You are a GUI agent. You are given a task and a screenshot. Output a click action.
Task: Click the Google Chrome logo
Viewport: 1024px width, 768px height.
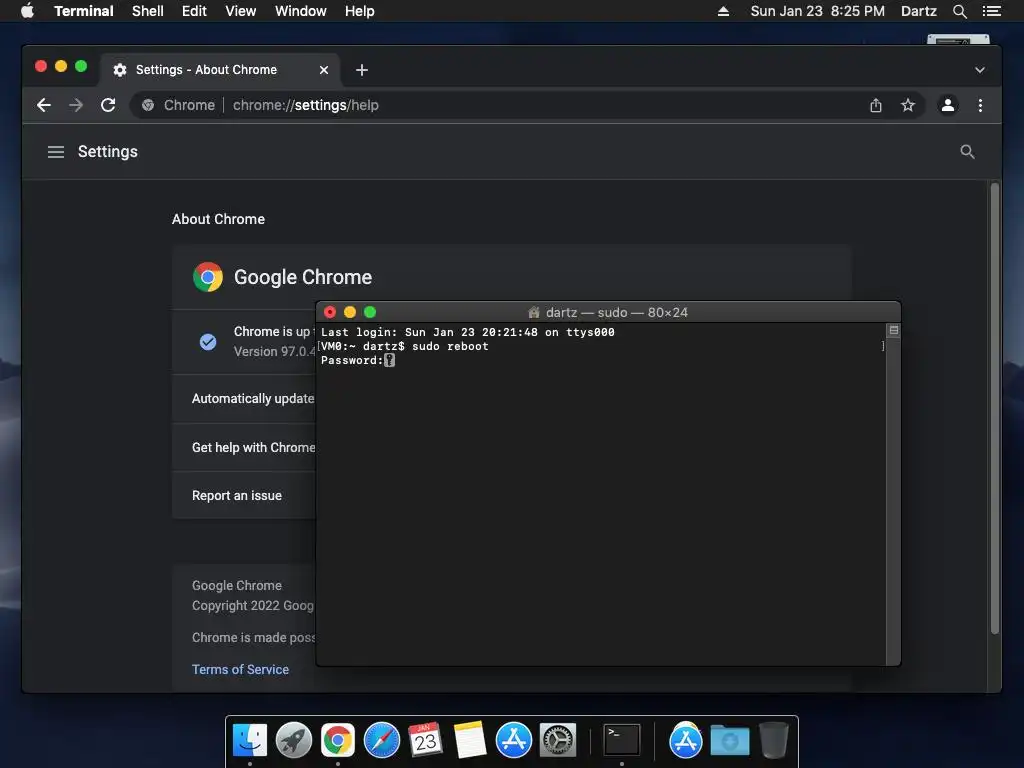coord(208,277)
